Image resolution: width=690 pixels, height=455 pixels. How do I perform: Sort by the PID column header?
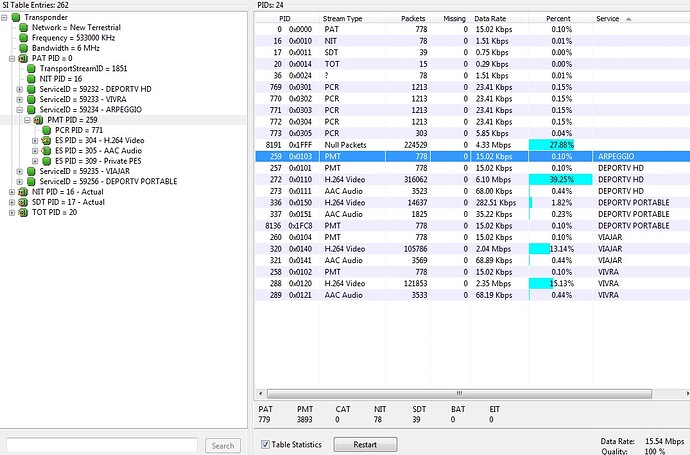pos(287,18)
